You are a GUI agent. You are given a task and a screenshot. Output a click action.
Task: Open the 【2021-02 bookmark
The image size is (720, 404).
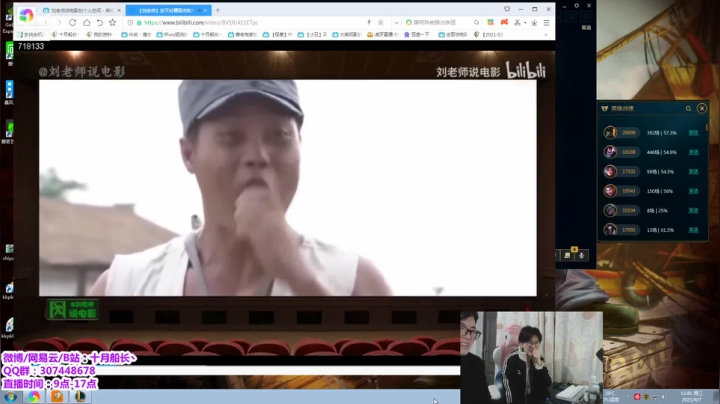point(489,34)
